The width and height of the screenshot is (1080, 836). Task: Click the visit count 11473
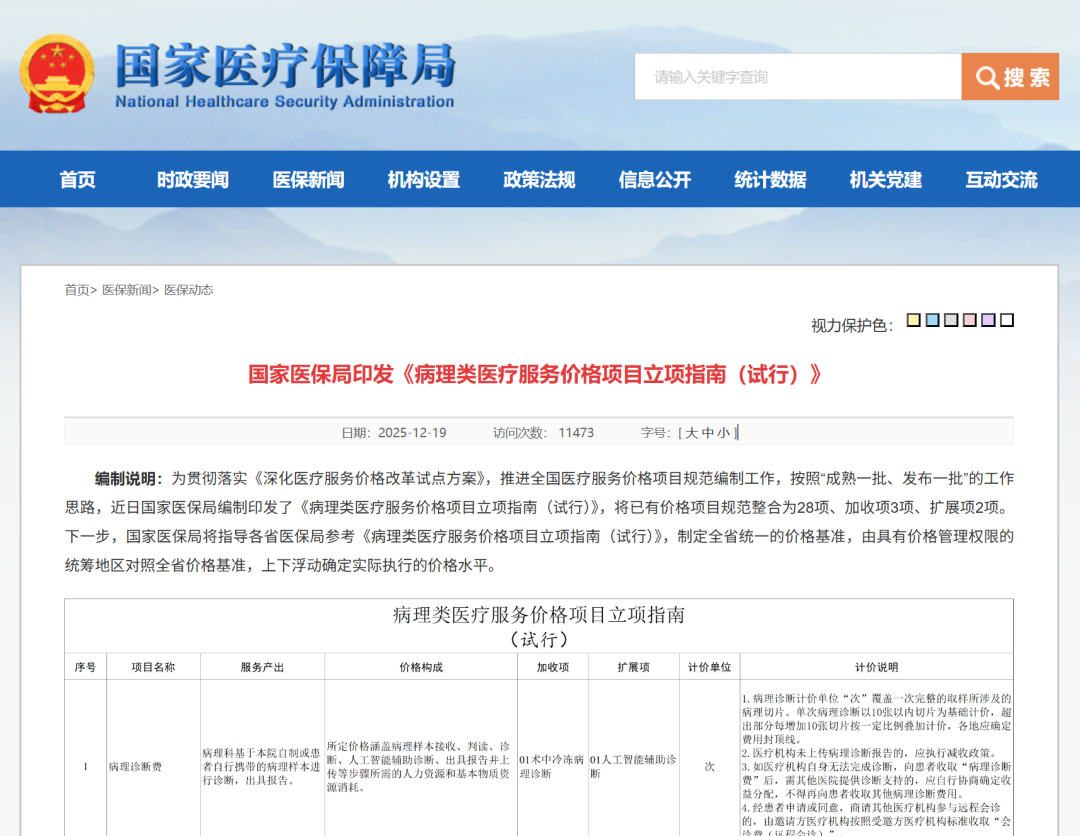(576, 432)
